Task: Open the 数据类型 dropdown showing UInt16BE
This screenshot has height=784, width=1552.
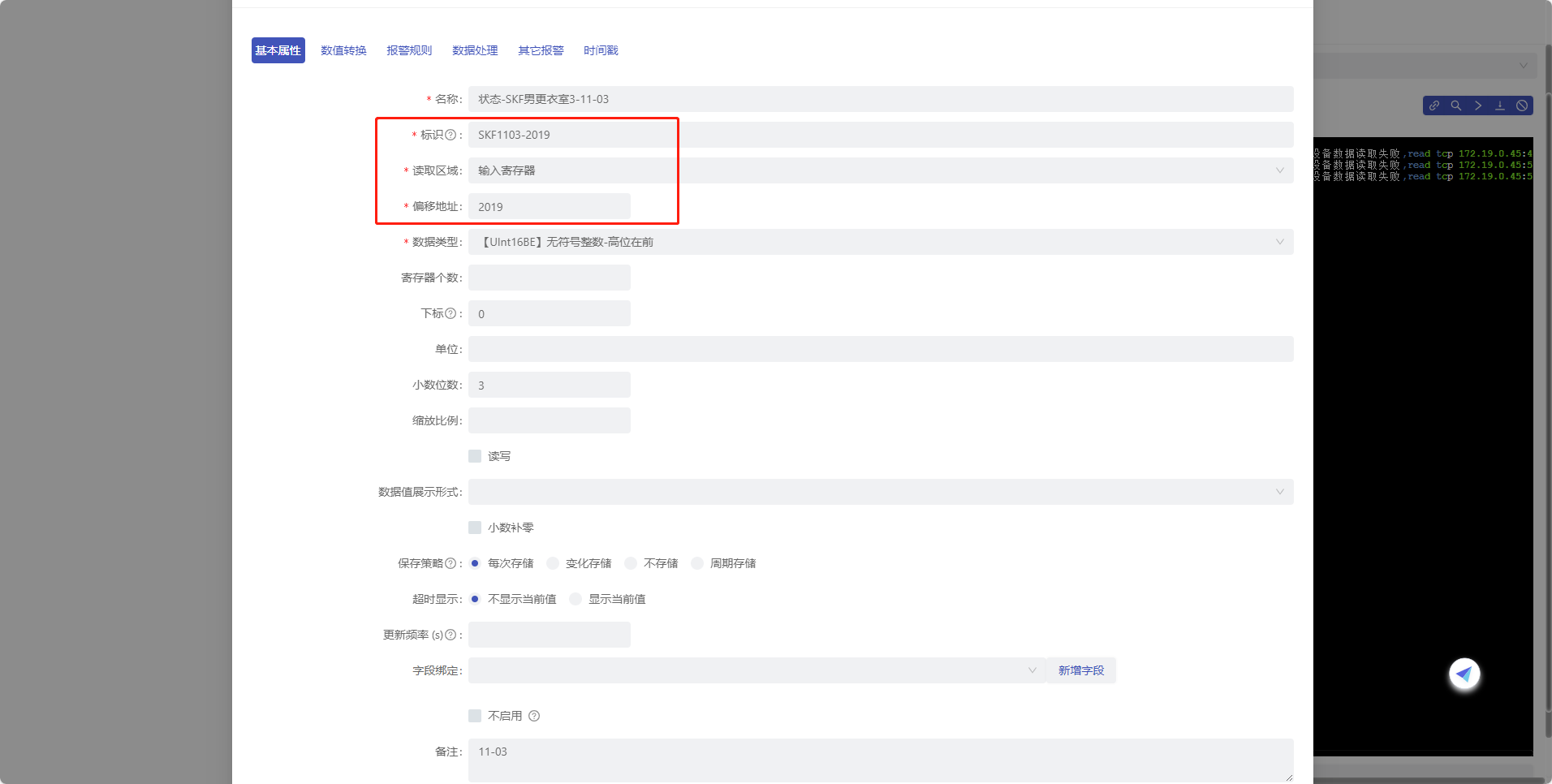Action: [x=881, y=242]
